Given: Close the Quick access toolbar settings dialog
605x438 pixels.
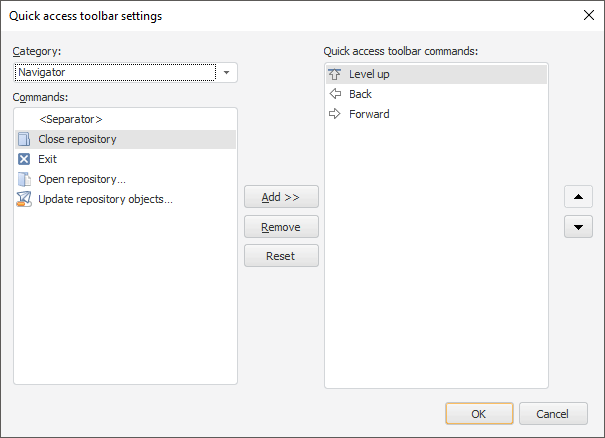Looking at the screenshot, I should (x=588, y=15).
